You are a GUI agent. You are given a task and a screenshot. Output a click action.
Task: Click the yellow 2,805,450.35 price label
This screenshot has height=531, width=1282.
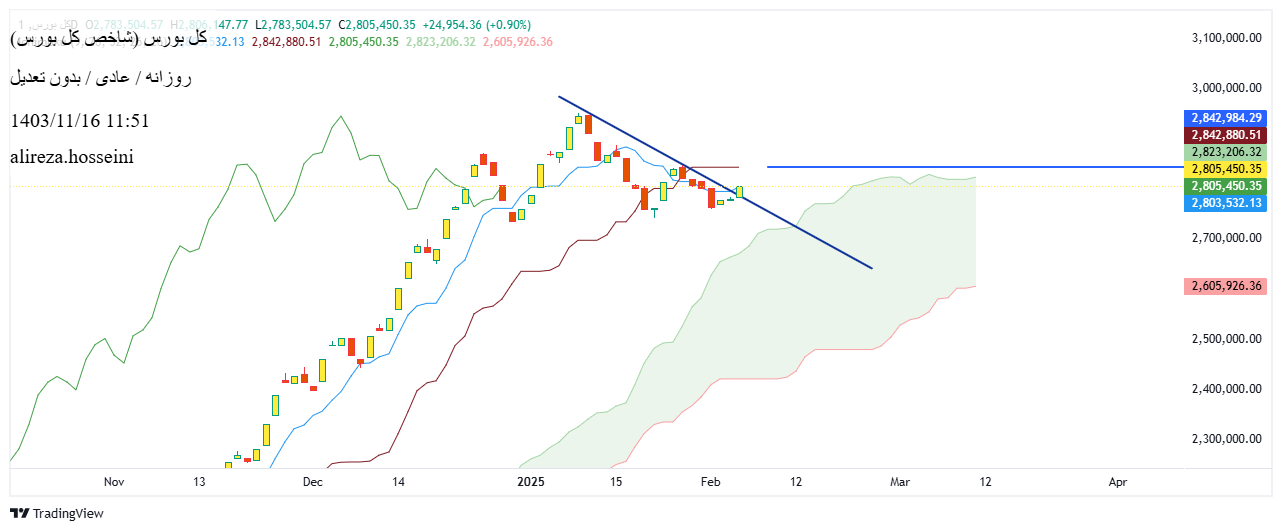coord(1225,169)
